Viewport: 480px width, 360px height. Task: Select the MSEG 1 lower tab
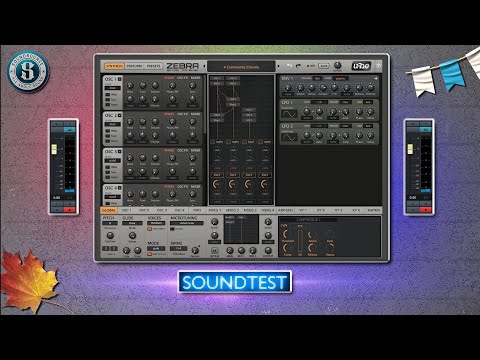(215, 211)
